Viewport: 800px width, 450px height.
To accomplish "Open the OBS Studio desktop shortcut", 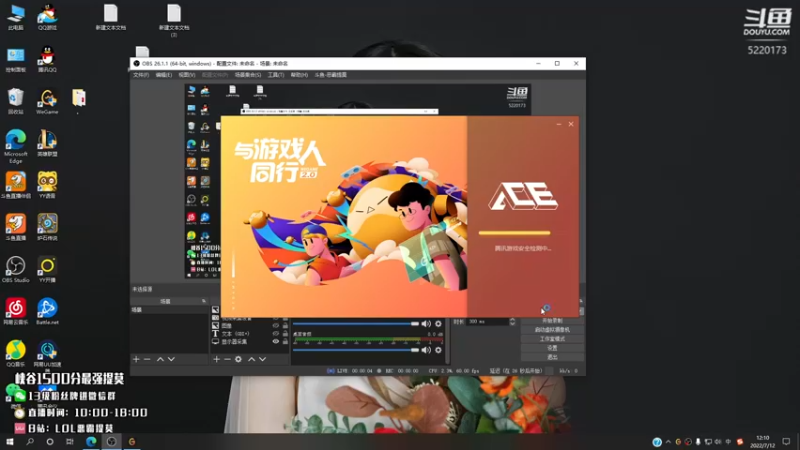I will click(x=16, y=270).
